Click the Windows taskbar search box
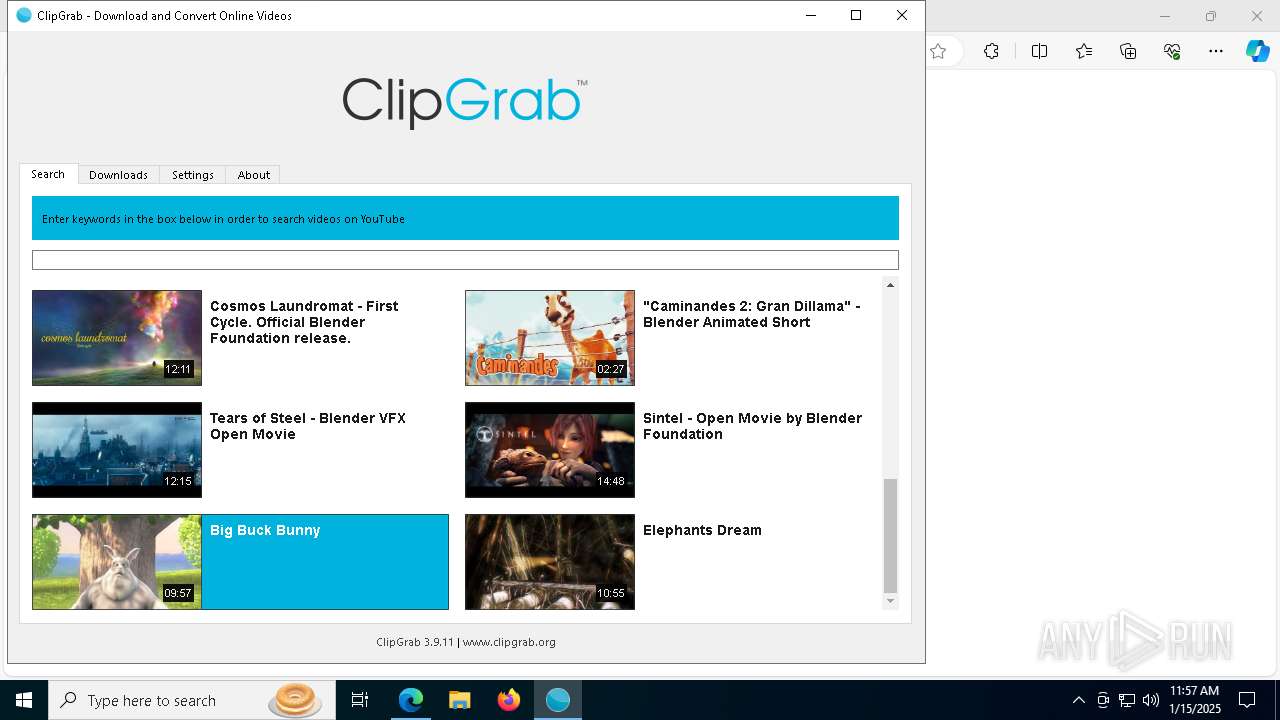Viewport: 1280px width, 720px height. (192, 700)
